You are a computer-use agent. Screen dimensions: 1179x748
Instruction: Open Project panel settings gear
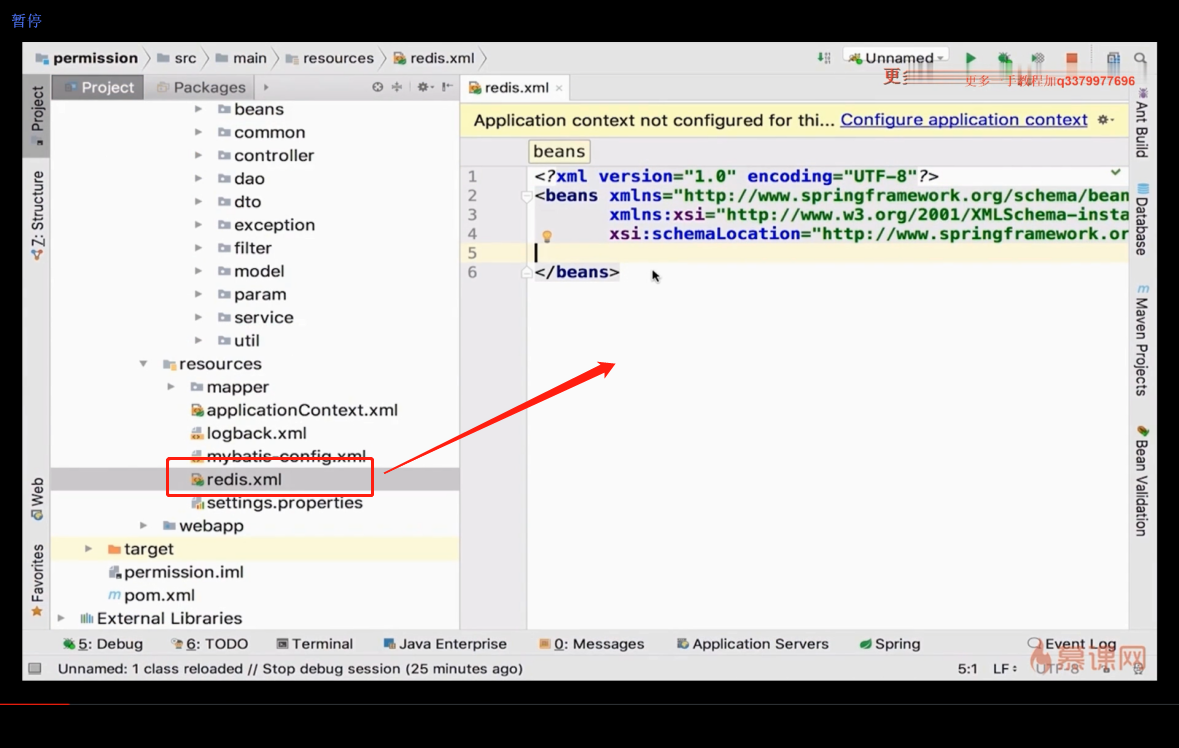tap(424, 87)
